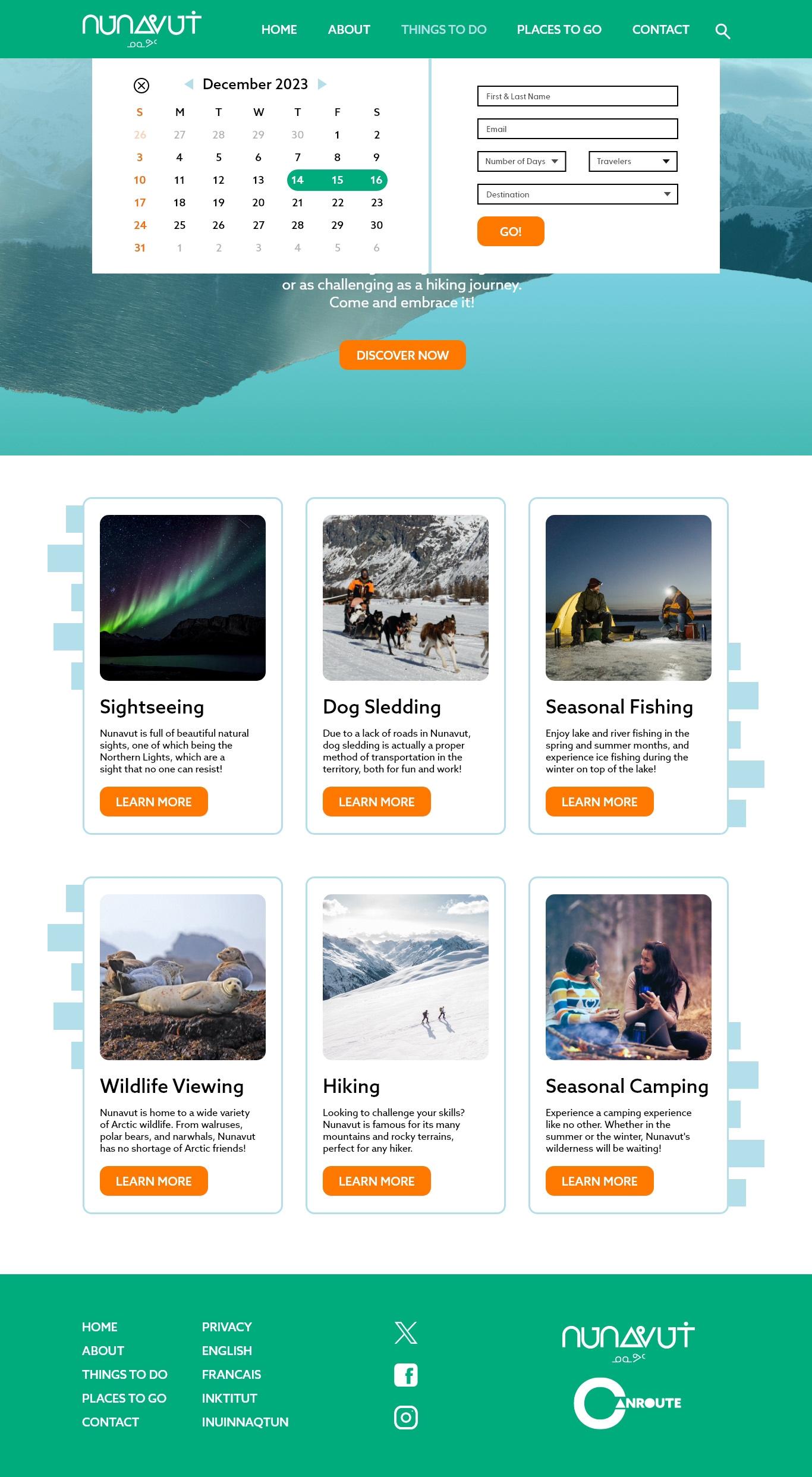Go to next month arrow
This screenshot has width=812, height=1477.
pos(322,84)
